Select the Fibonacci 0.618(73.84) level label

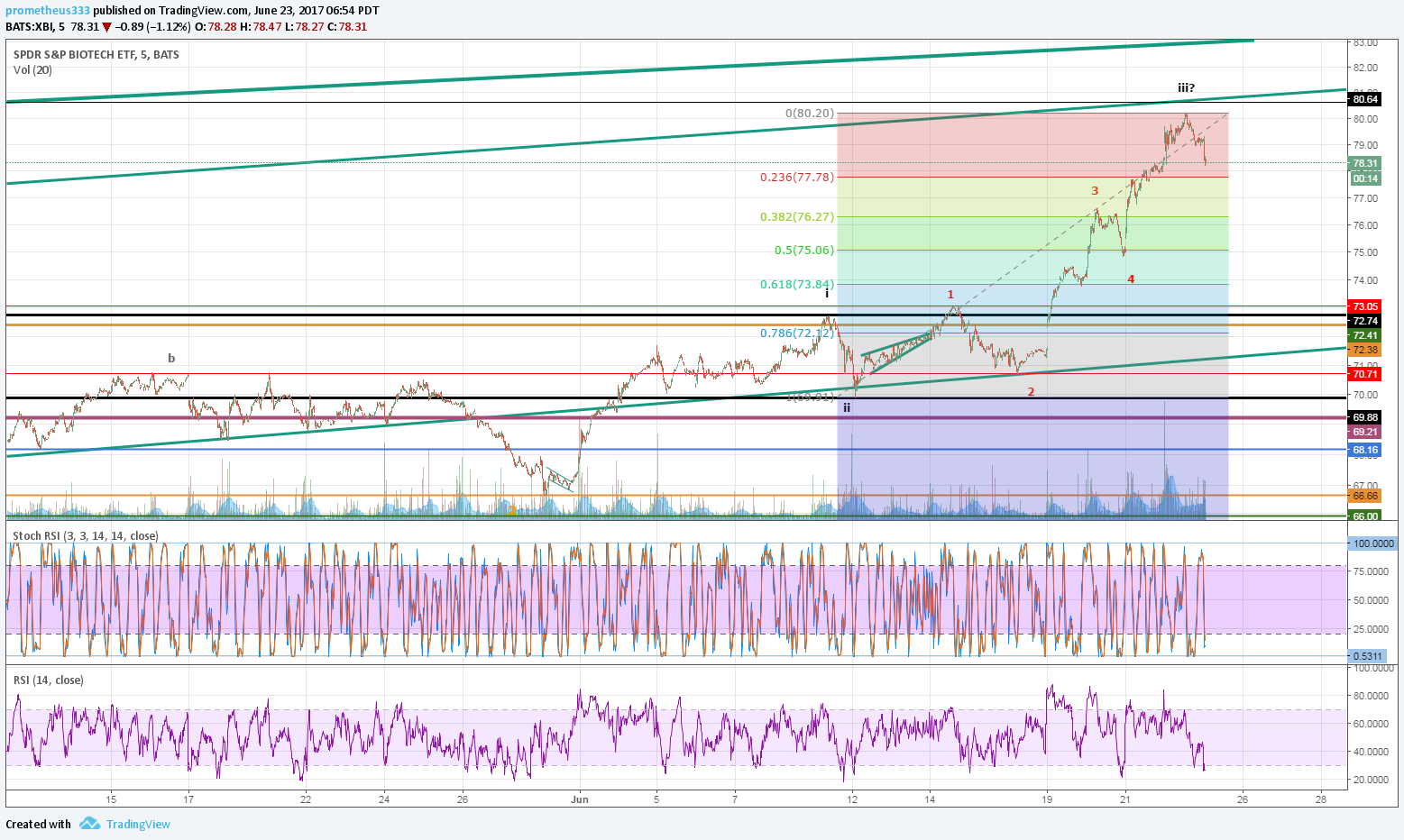point(797,285)
